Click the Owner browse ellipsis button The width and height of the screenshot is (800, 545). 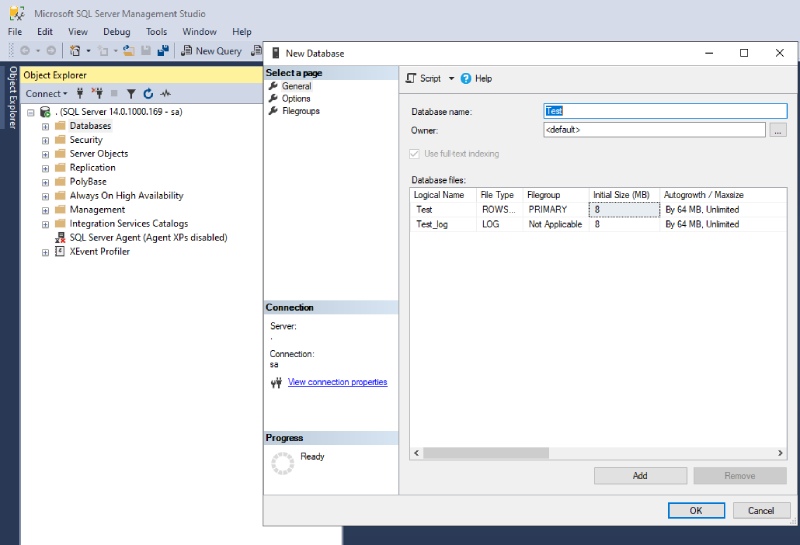click(x=778, y=130)
